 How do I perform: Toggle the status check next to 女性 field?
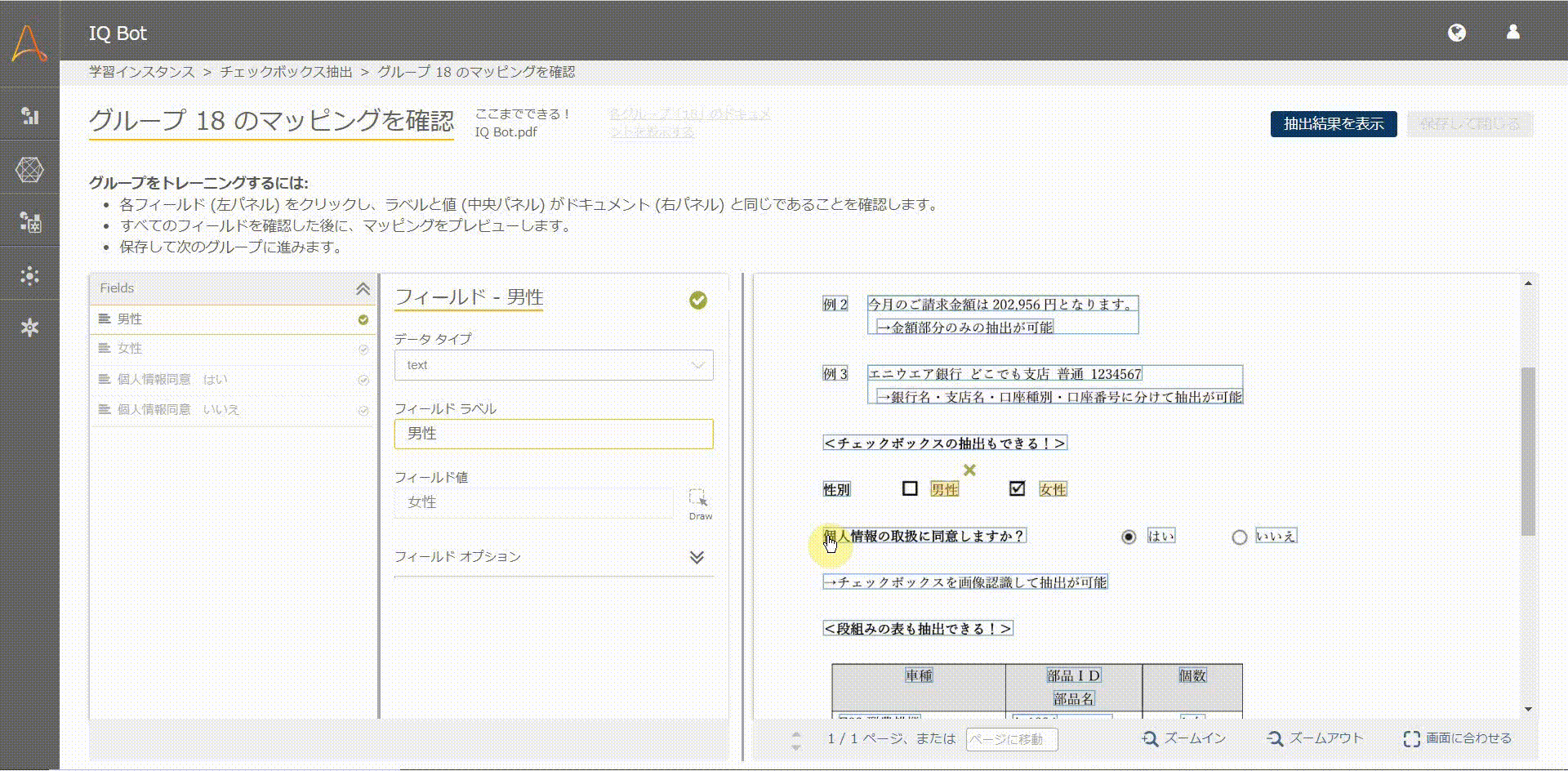tap(362, 350)
